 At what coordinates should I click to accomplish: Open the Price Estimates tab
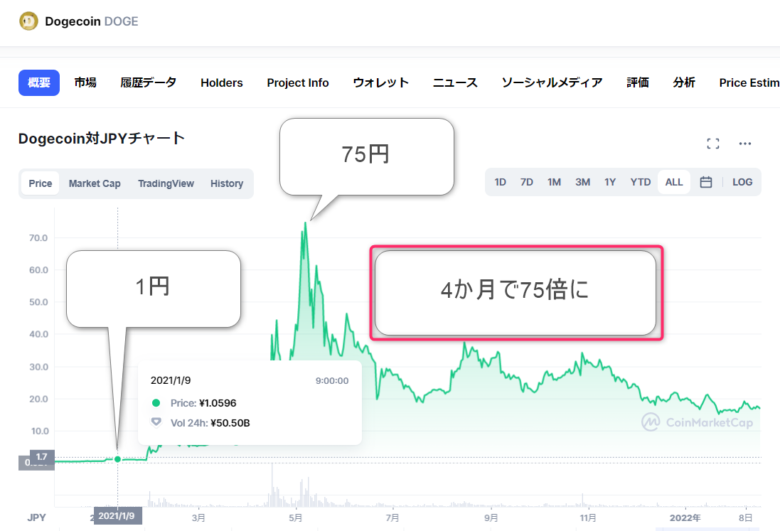[x=749, y=83]
